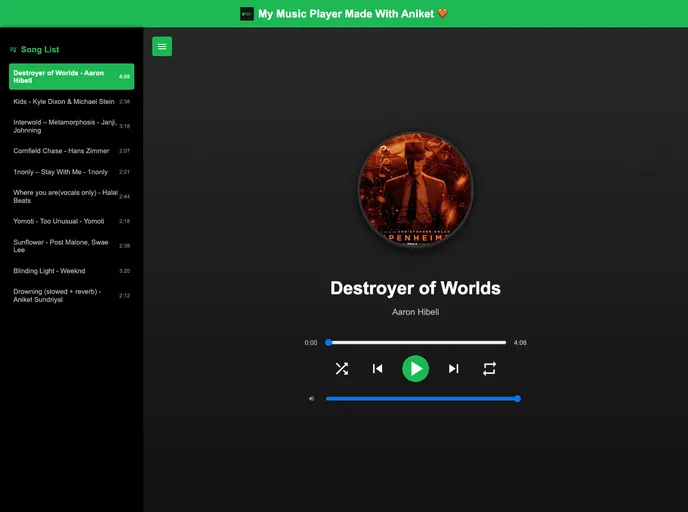Screen dimensions: 688x512
Task: Click the playlist icon next to Song List
Action: coord(13,50)
